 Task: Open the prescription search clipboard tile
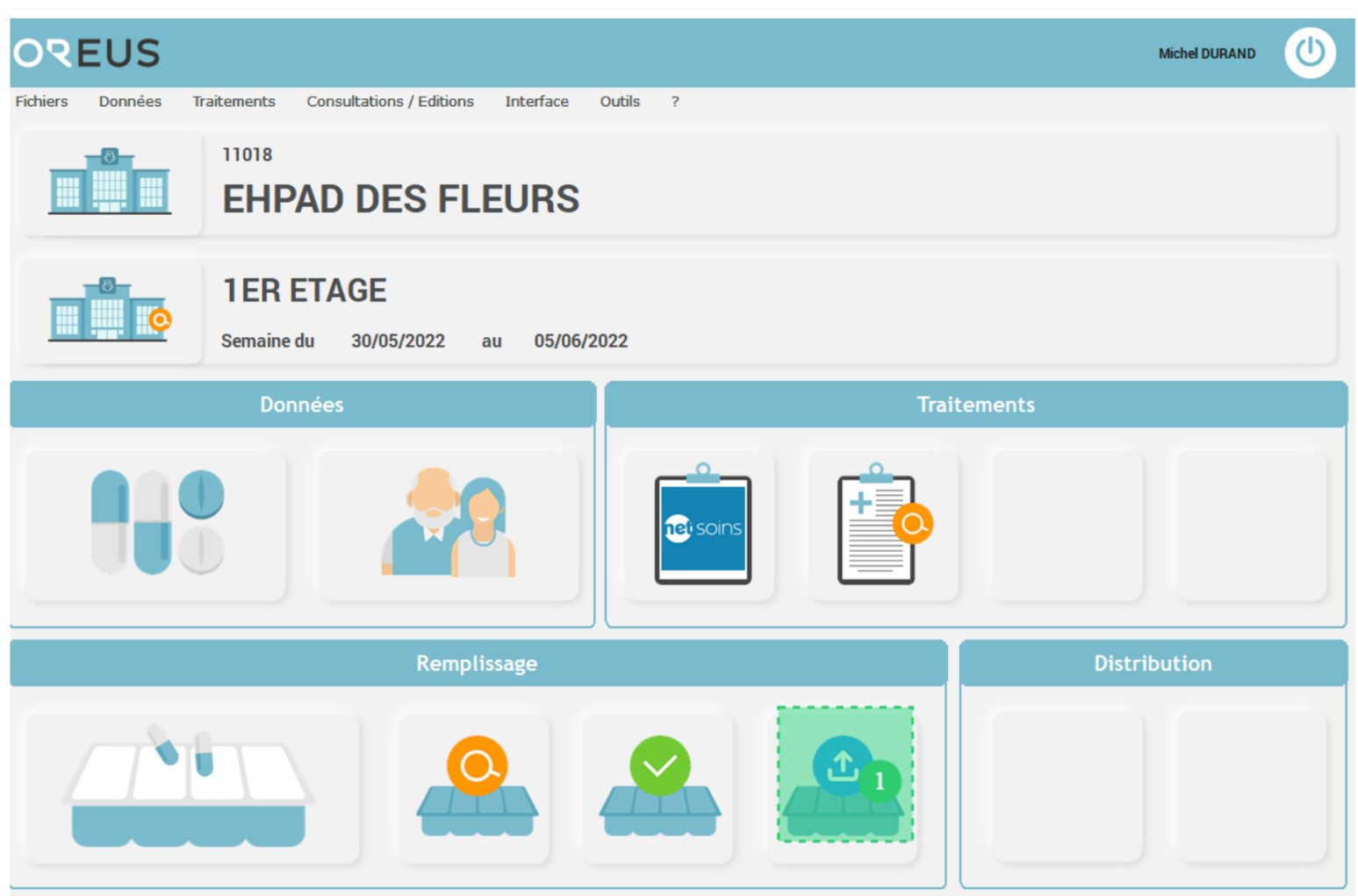[x=883, y=525]
